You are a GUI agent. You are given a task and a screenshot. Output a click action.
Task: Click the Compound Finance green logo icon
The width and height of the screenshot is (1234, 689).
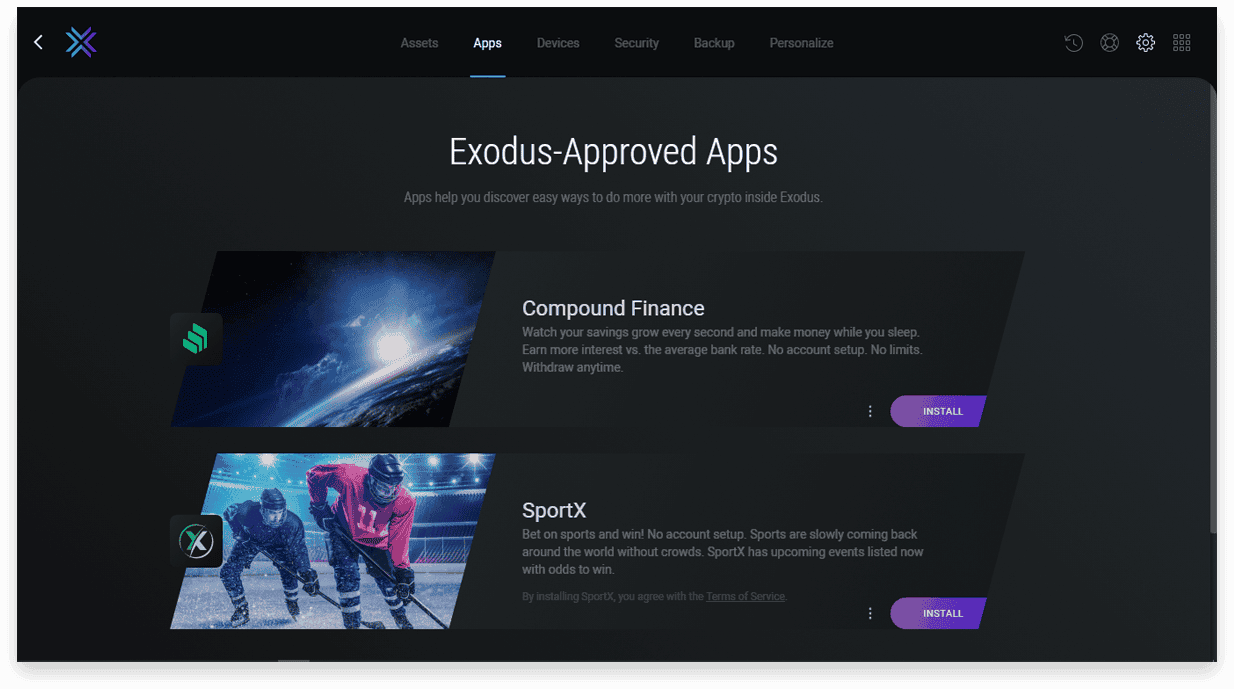196,339
